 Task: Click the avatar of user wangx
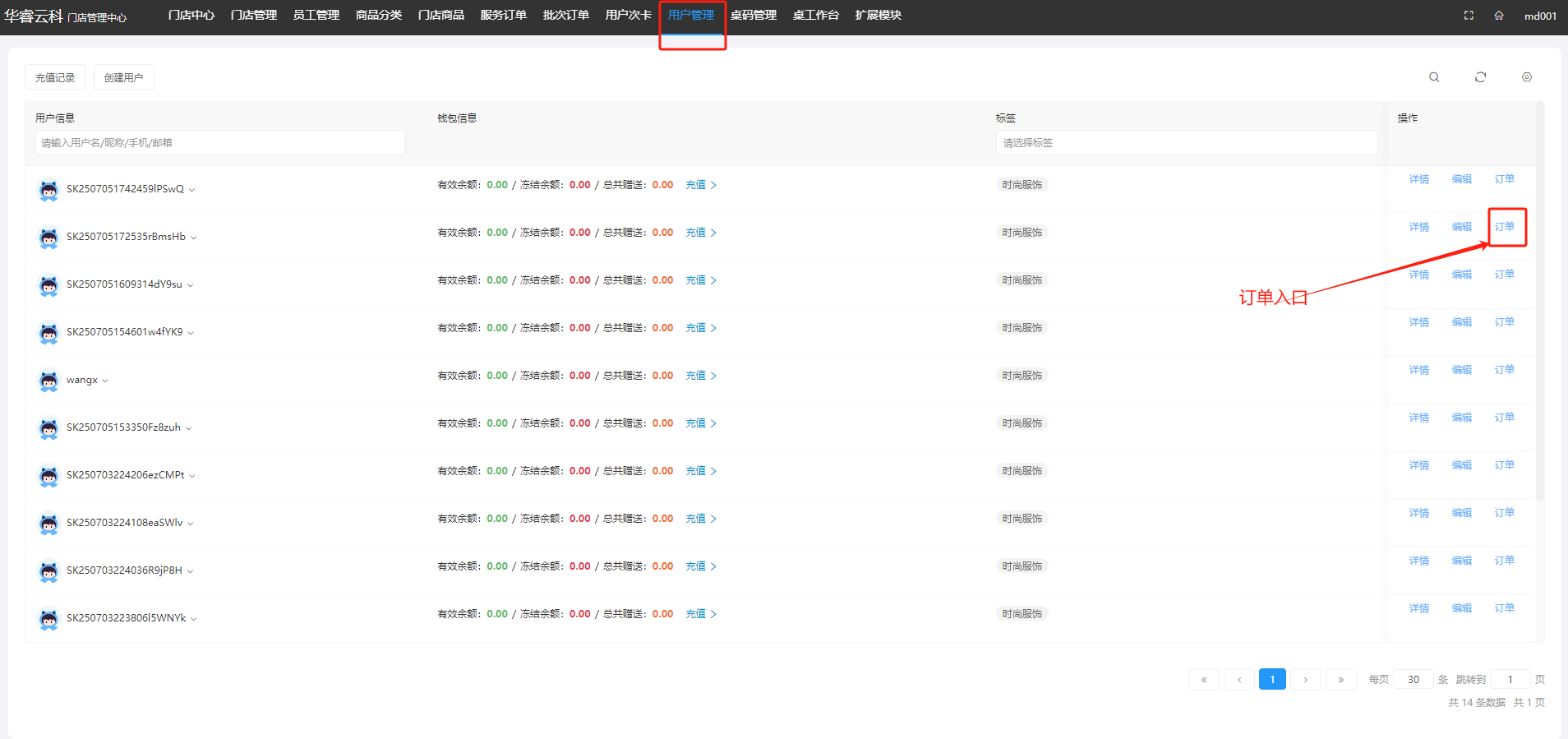point(48,381)
